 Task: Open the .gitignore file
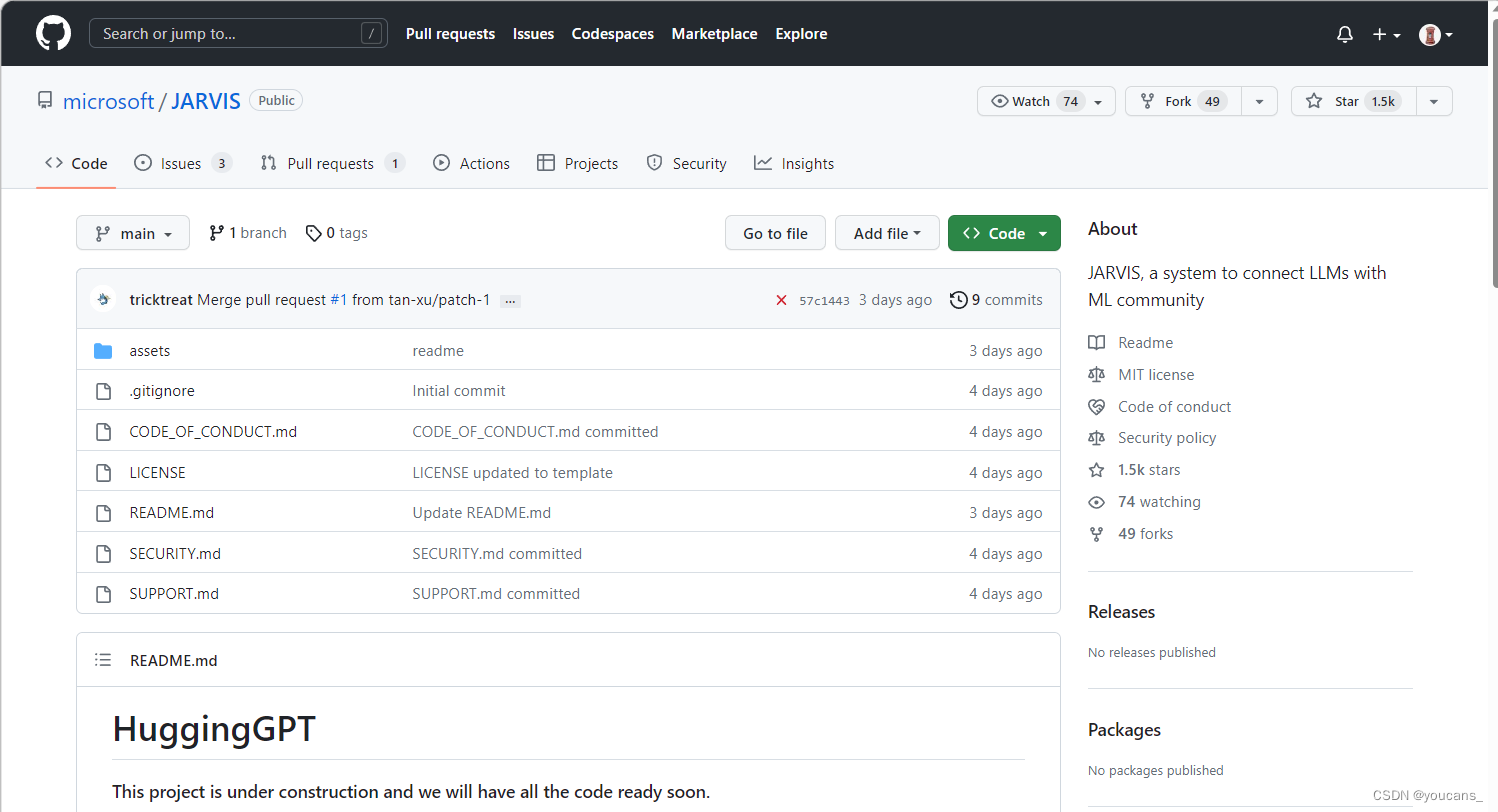click(x=163, y=391)
